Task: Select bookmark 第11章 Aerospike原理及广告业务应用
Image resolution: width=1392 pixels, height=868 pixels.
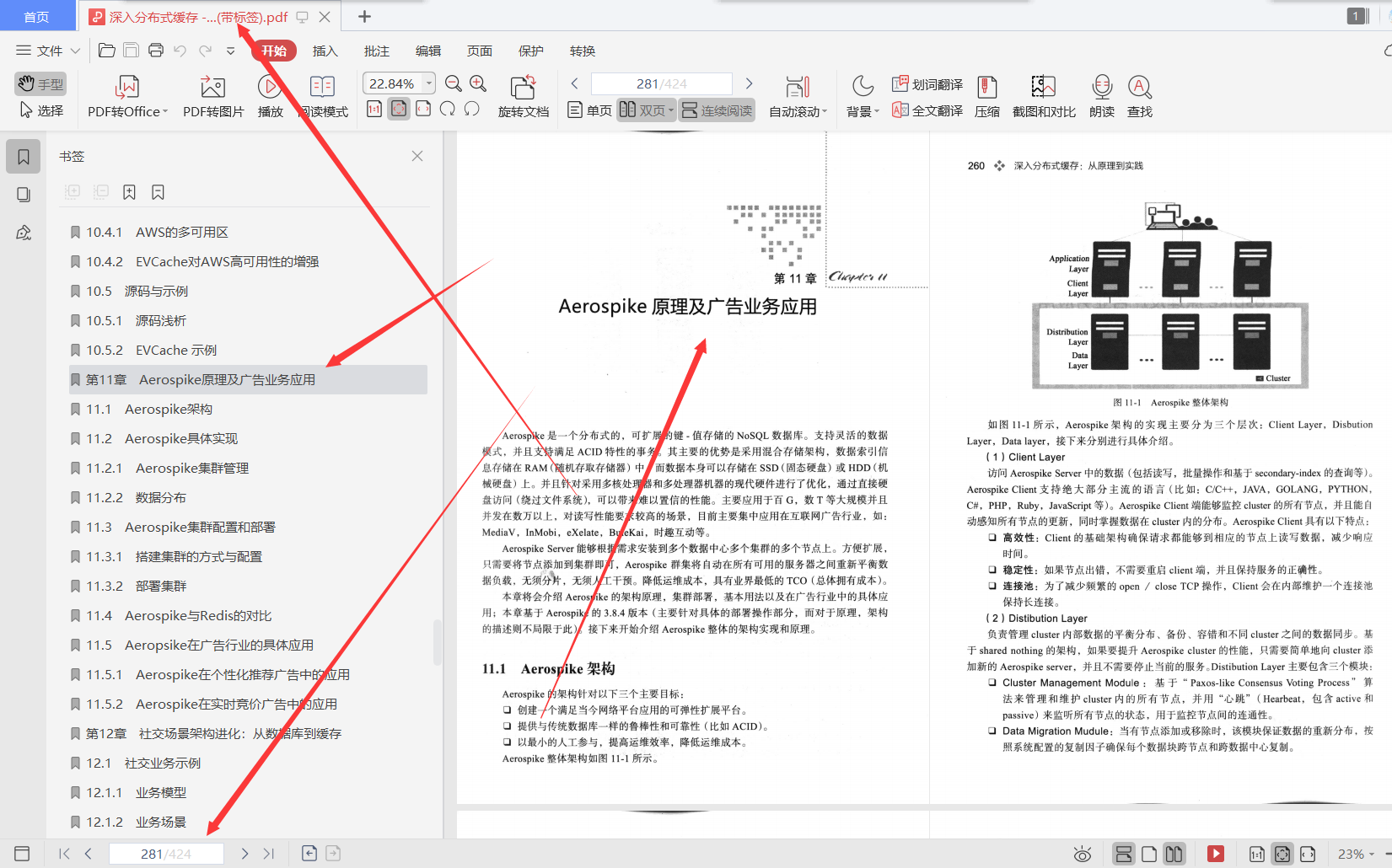Action: click(248, 379)
